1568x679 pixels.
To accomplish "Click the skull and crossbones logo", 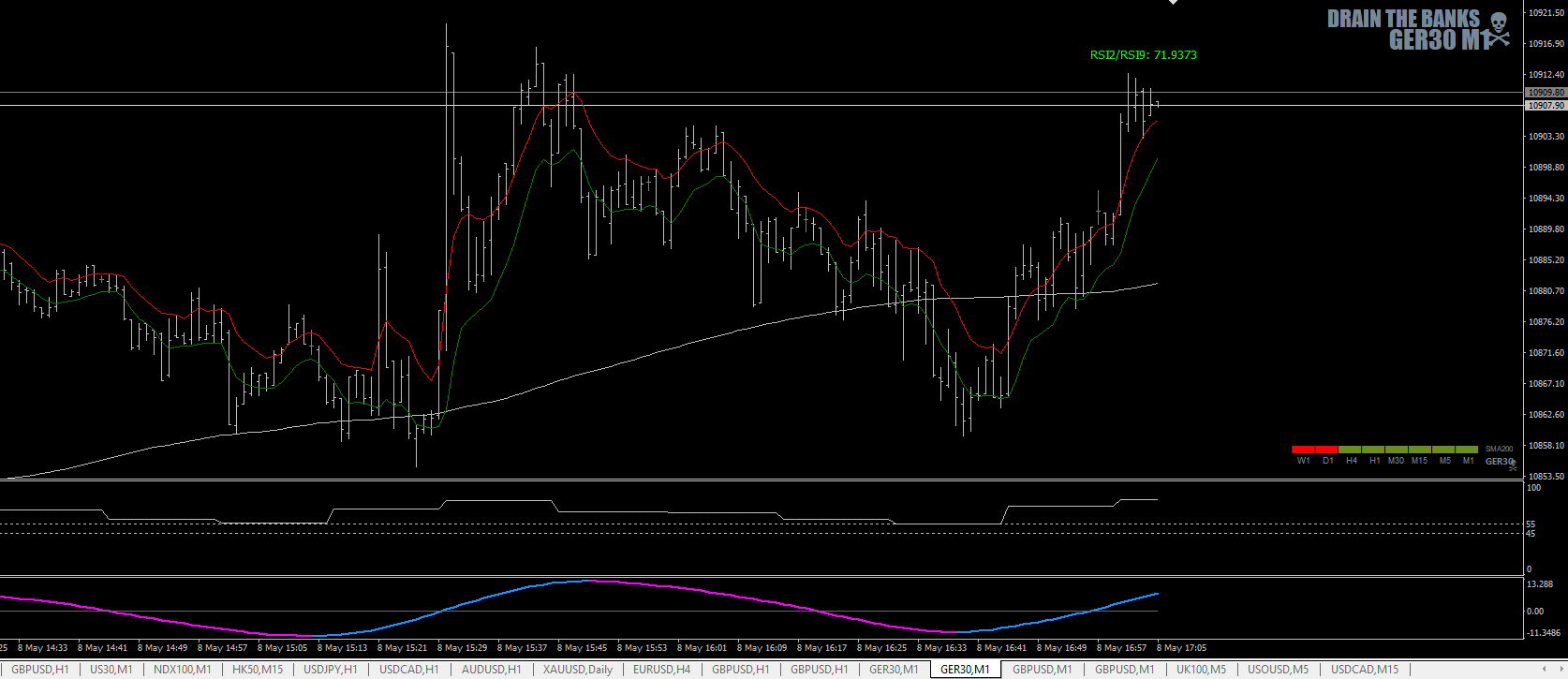I will coord(1499,28).
